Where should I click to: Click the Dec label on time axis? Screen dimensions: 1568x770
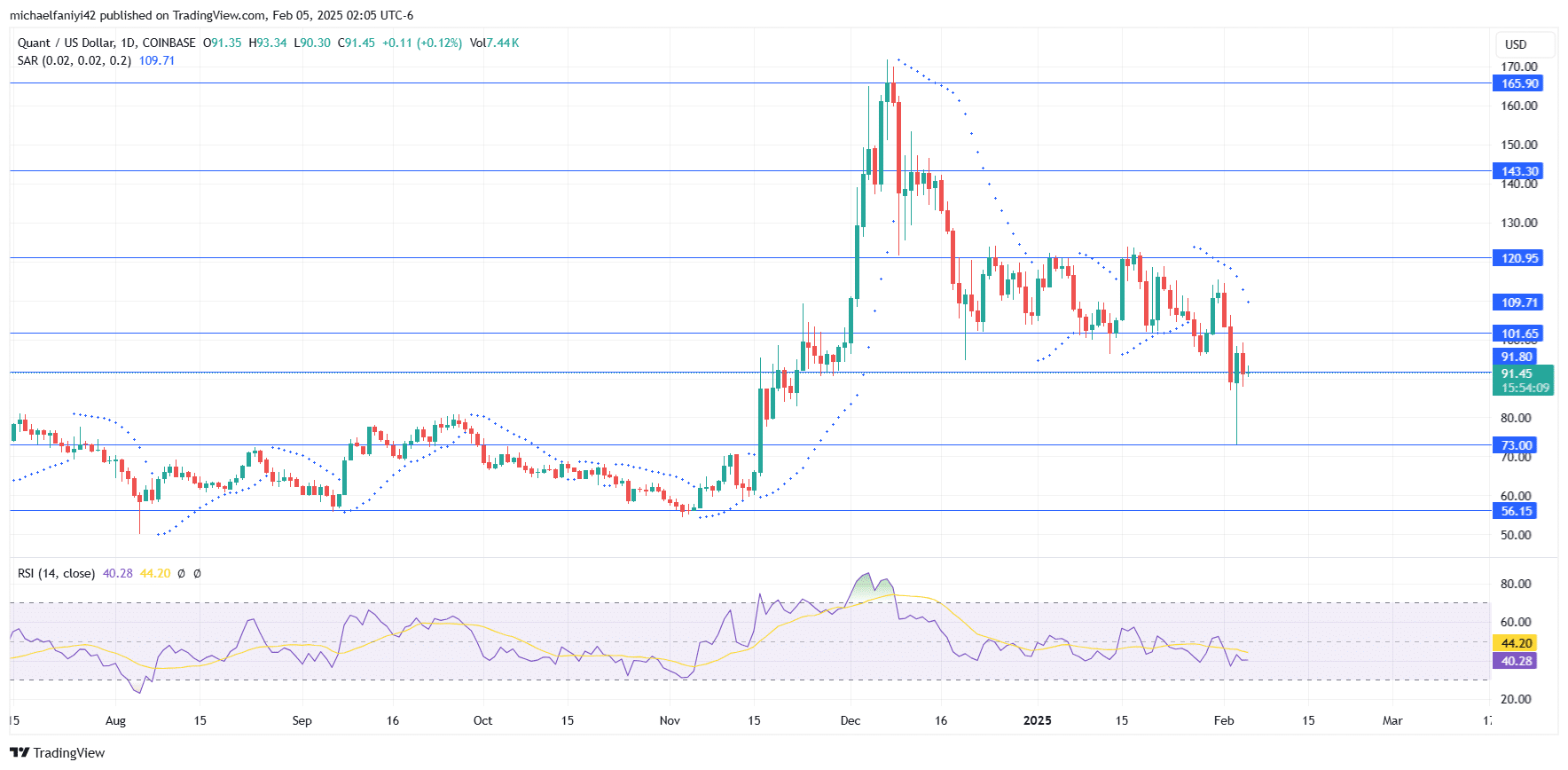tap(850, 720)
